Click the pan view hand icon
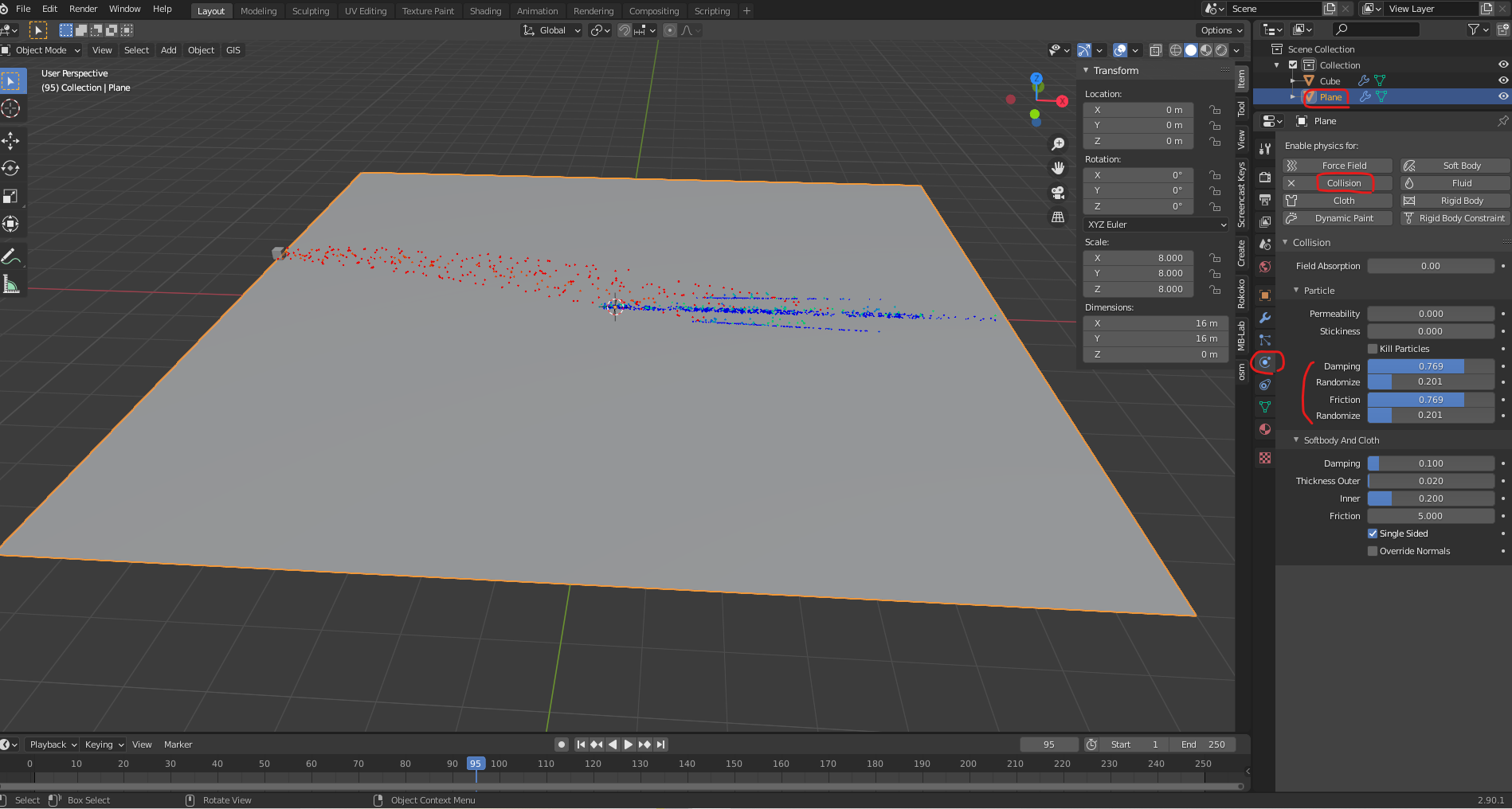Image resolution: width=1512 pixels, height=809 pixels. point(1058,168)
